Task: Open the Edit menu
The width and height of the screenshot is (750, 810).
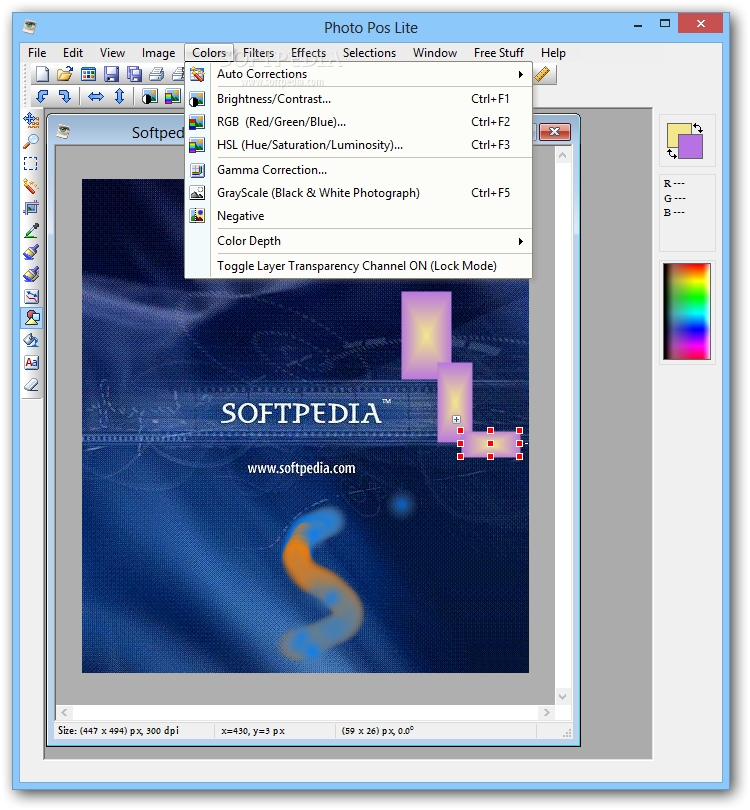Action: click(73, 53)
